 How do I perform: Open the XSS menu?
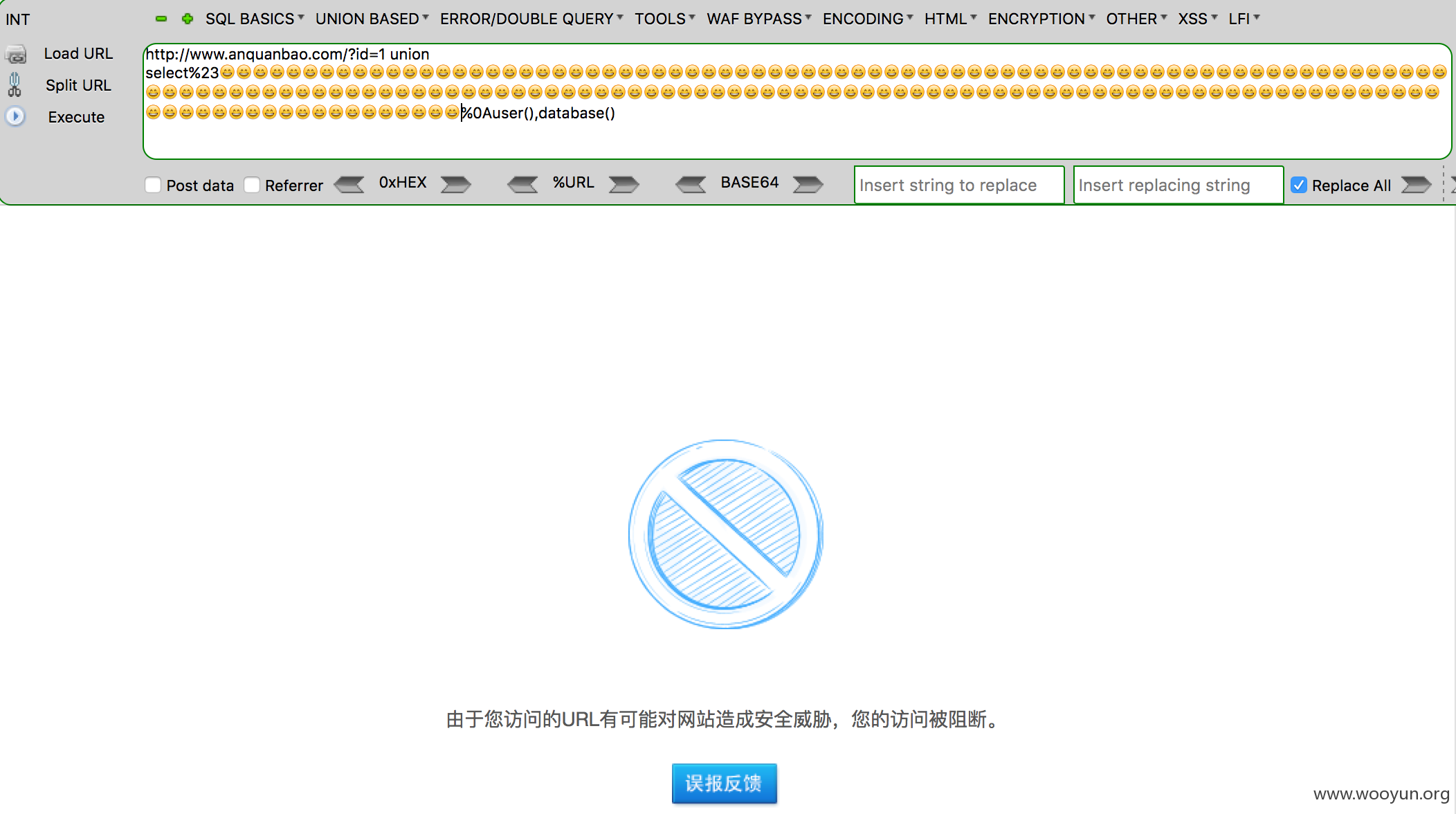[1198, 19]
